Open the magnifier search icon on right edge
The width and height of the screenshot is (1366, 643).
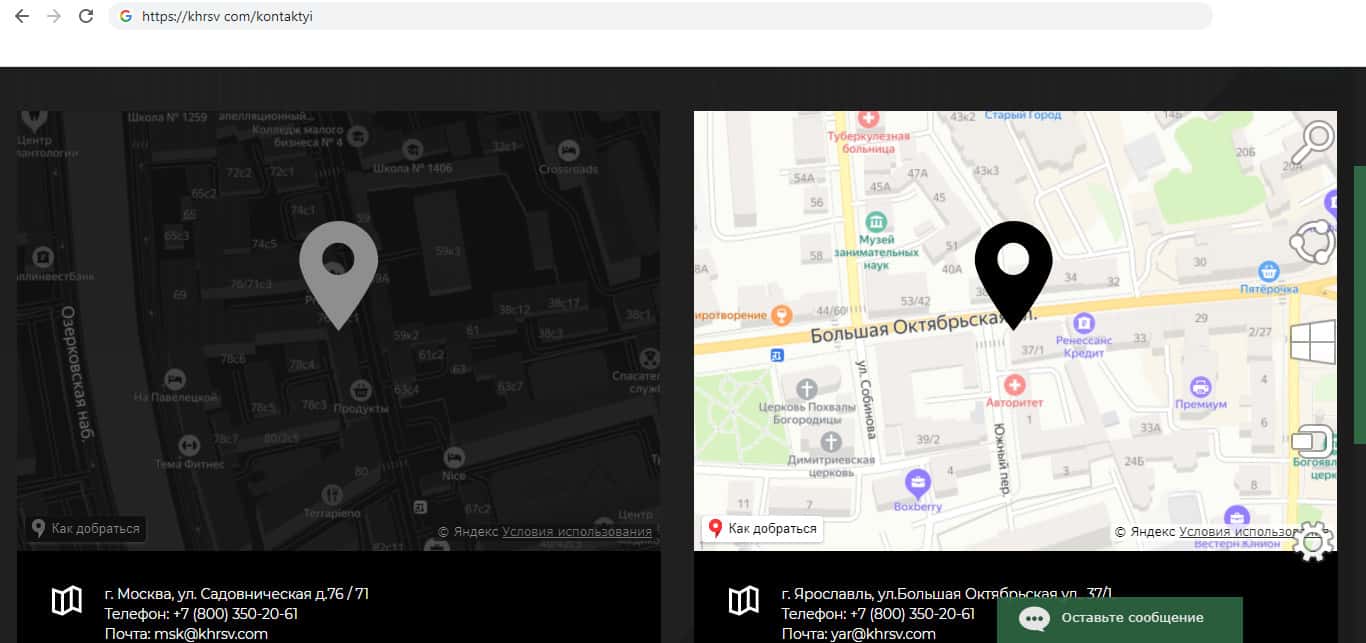pyautogui.click(x=1313, y=143)
